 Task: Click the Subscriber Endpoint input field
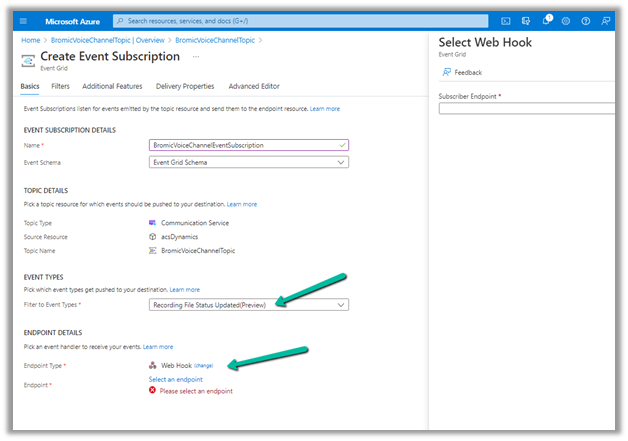pyautogui.click(x=530, y=109)
